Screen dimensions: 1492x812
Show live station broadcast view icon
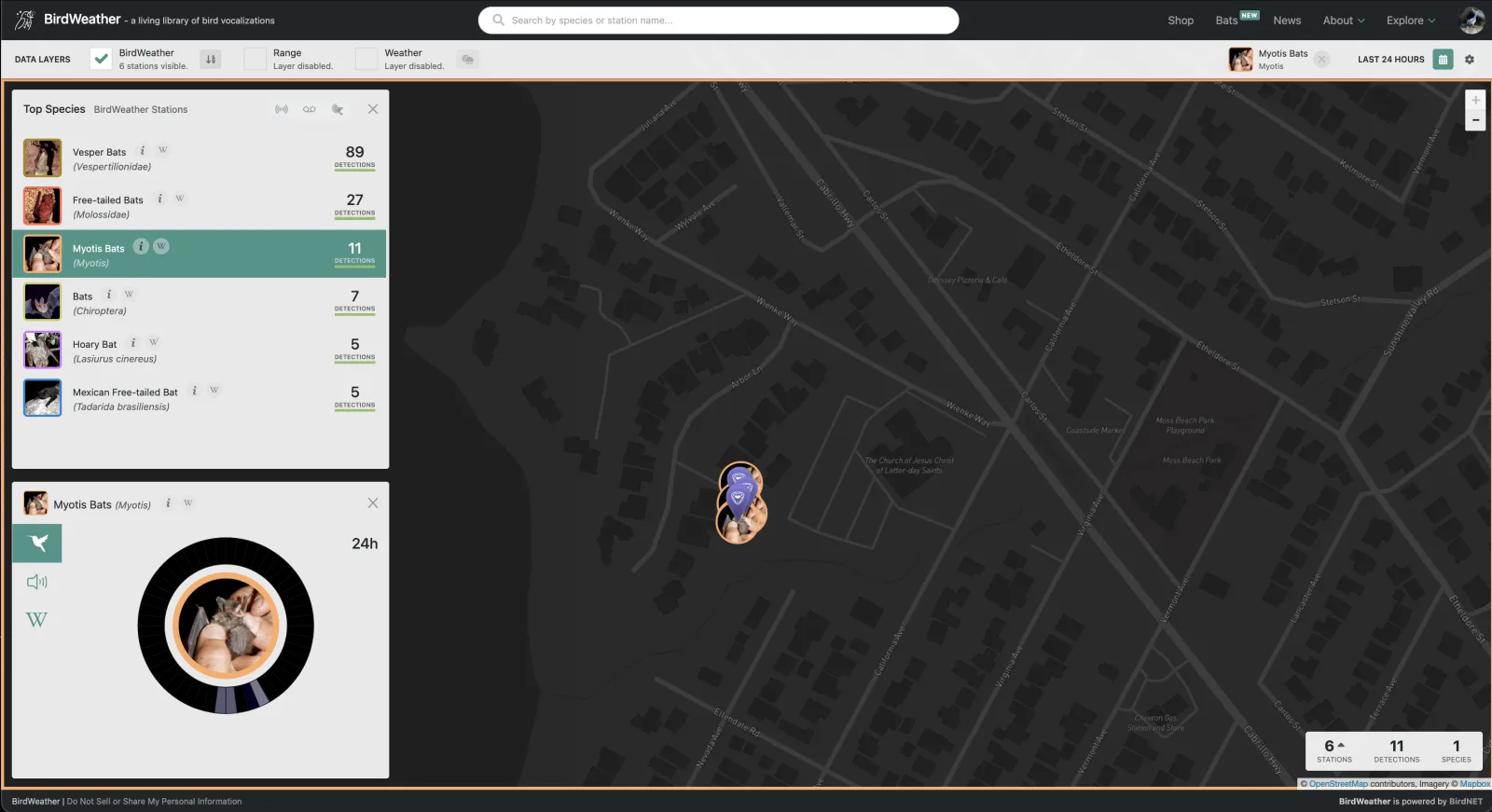(282, 110)
